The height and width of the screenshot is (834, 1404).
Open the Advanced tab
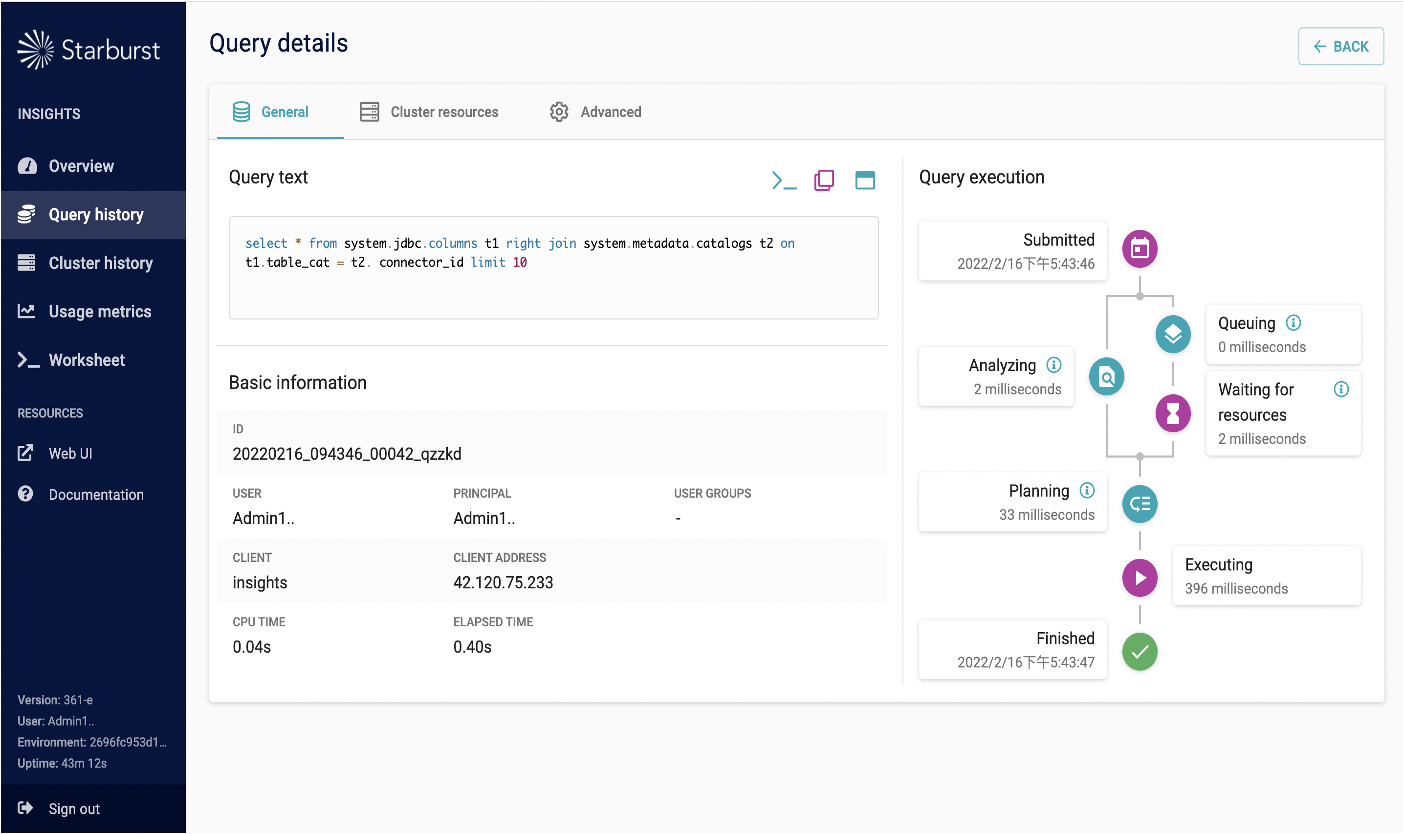pos(596,112)
